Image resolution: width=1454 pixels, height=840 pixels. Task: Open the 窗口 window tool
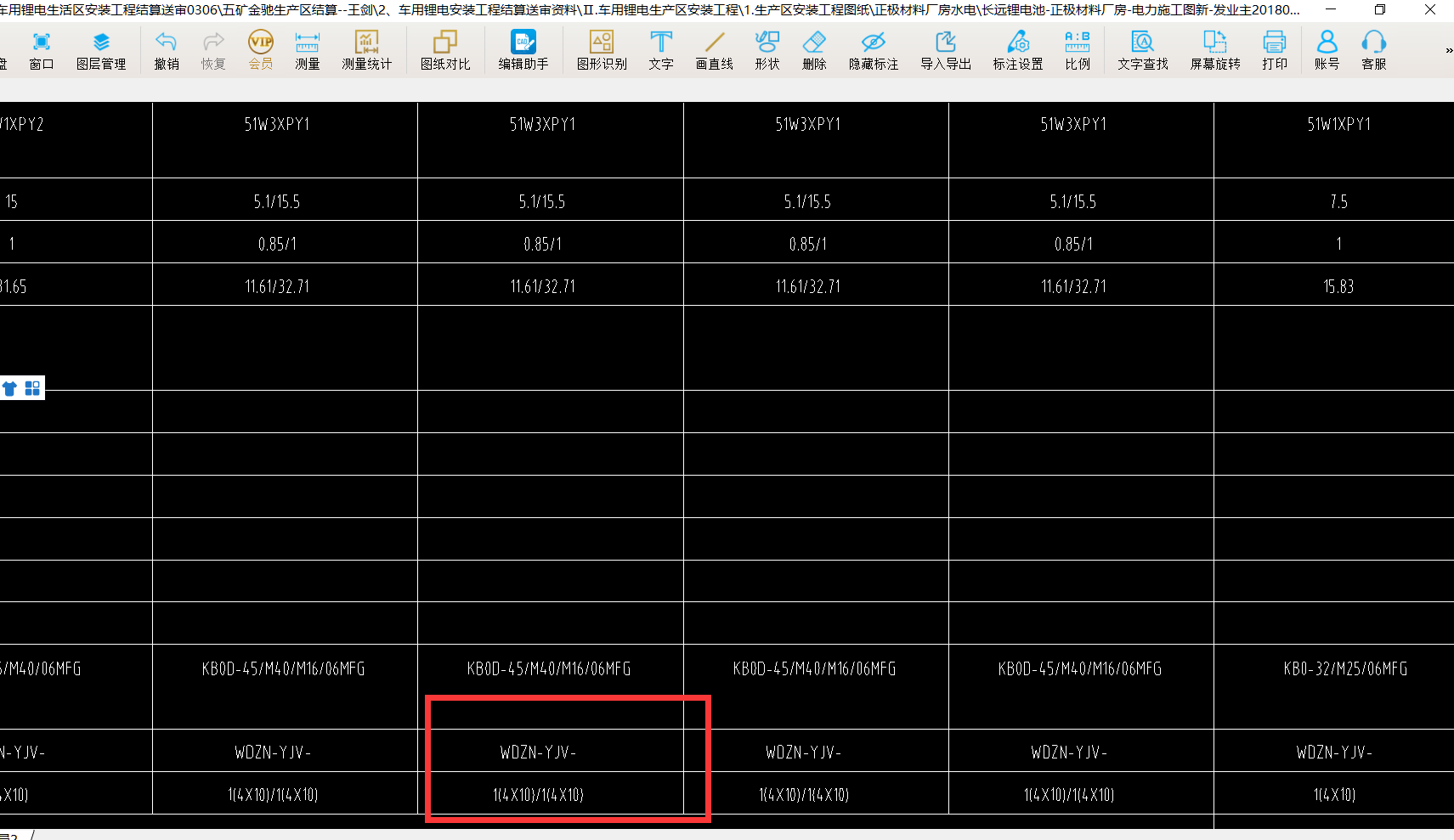tap(41, 50)
